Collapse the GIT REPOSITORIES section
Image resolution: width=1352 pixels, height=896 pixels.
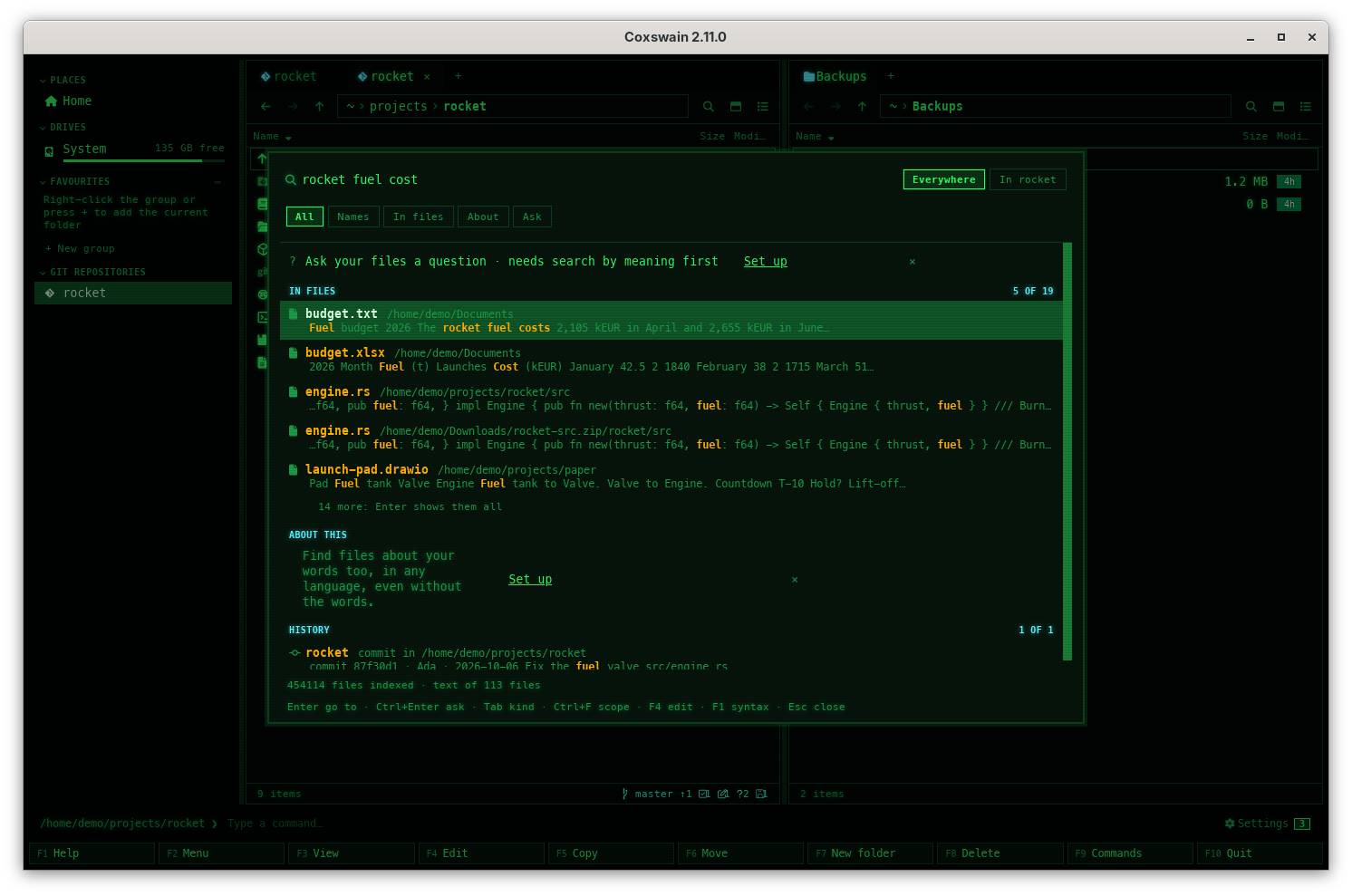pyautogui.click(x=43, y=273)
